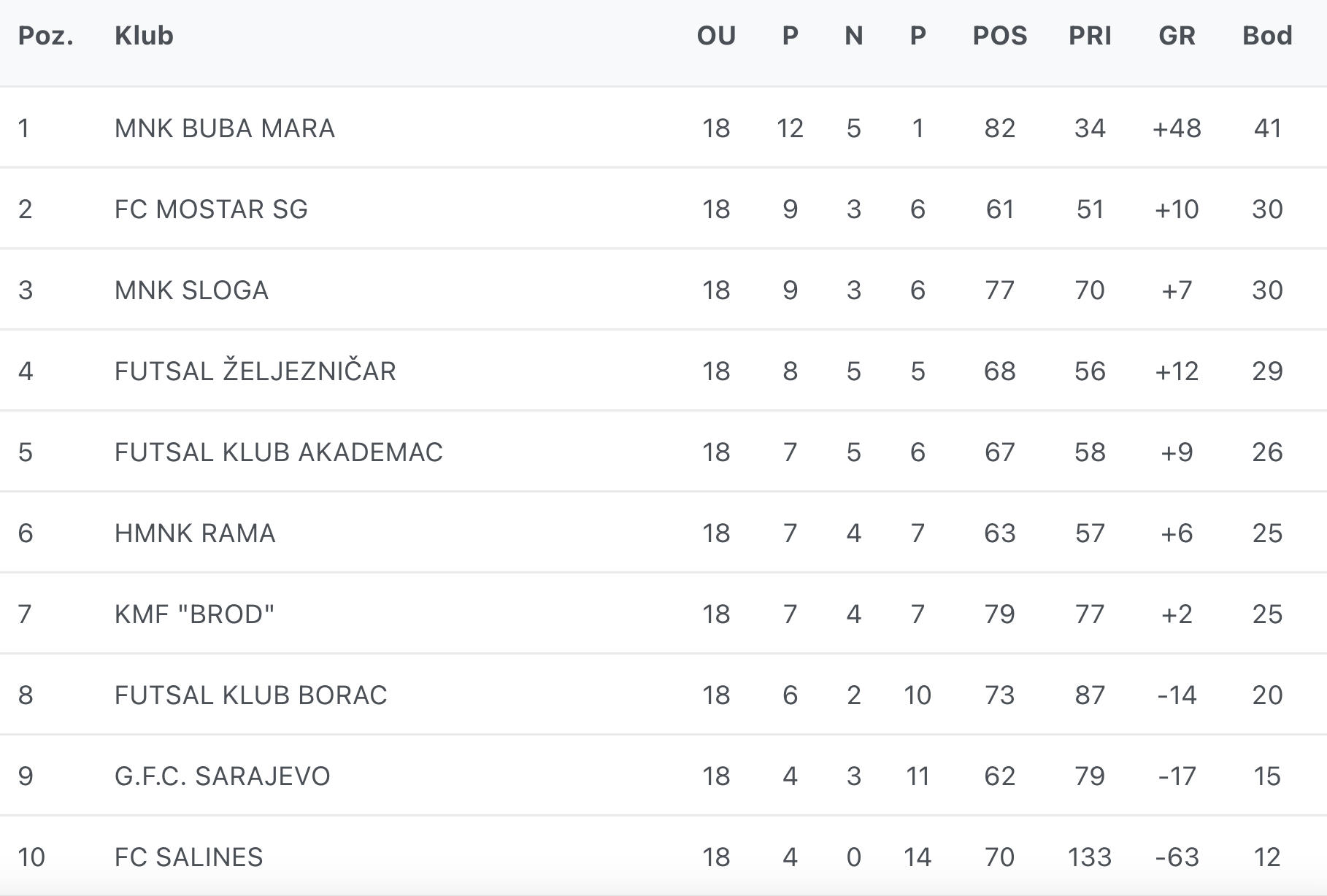This screenshot has width=1327, height=896.
Task: Click the Klub column header
Action: click(x=144, y=36)
